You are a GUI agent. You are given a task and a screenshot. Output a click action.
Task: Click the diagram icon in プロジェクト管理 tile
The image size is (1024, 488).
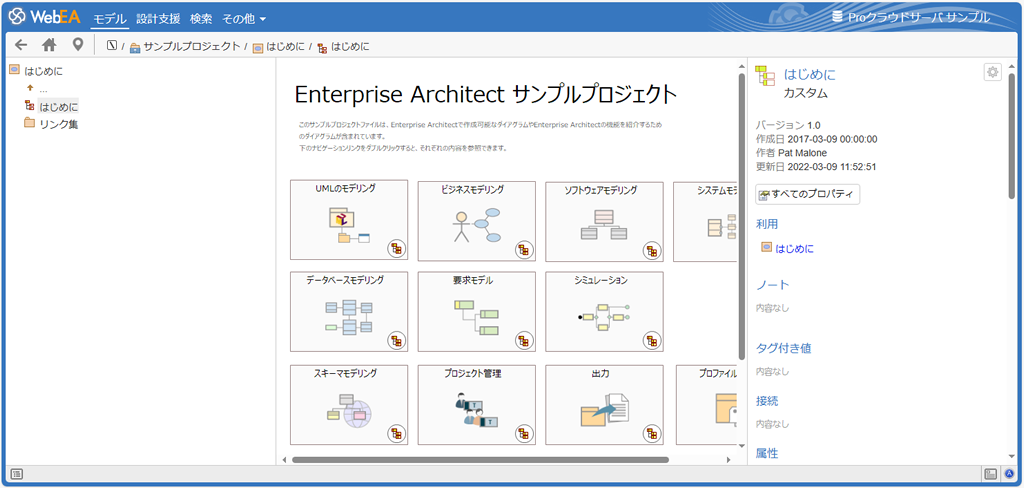click(524, 432)
